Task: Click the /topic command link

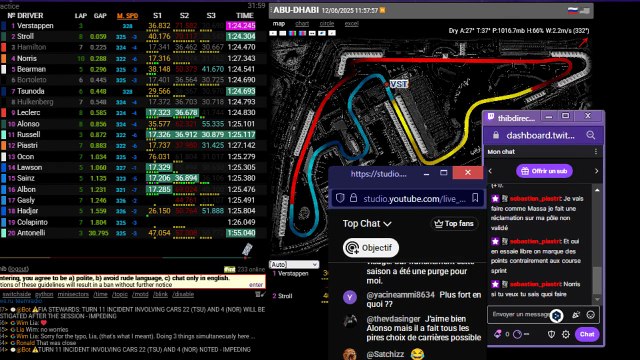Action: [x=120, y=294]
